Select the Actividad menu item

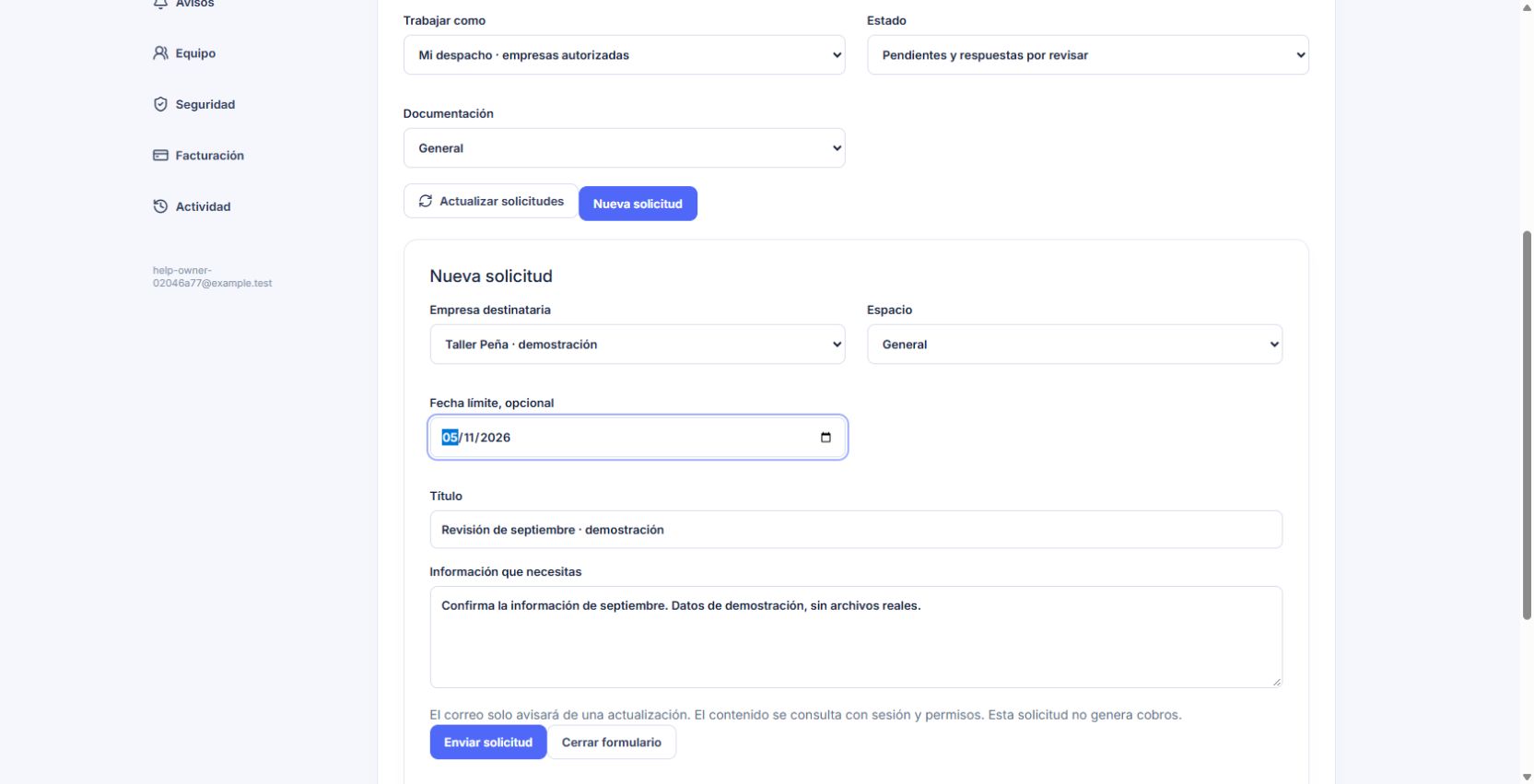[192, 206]
